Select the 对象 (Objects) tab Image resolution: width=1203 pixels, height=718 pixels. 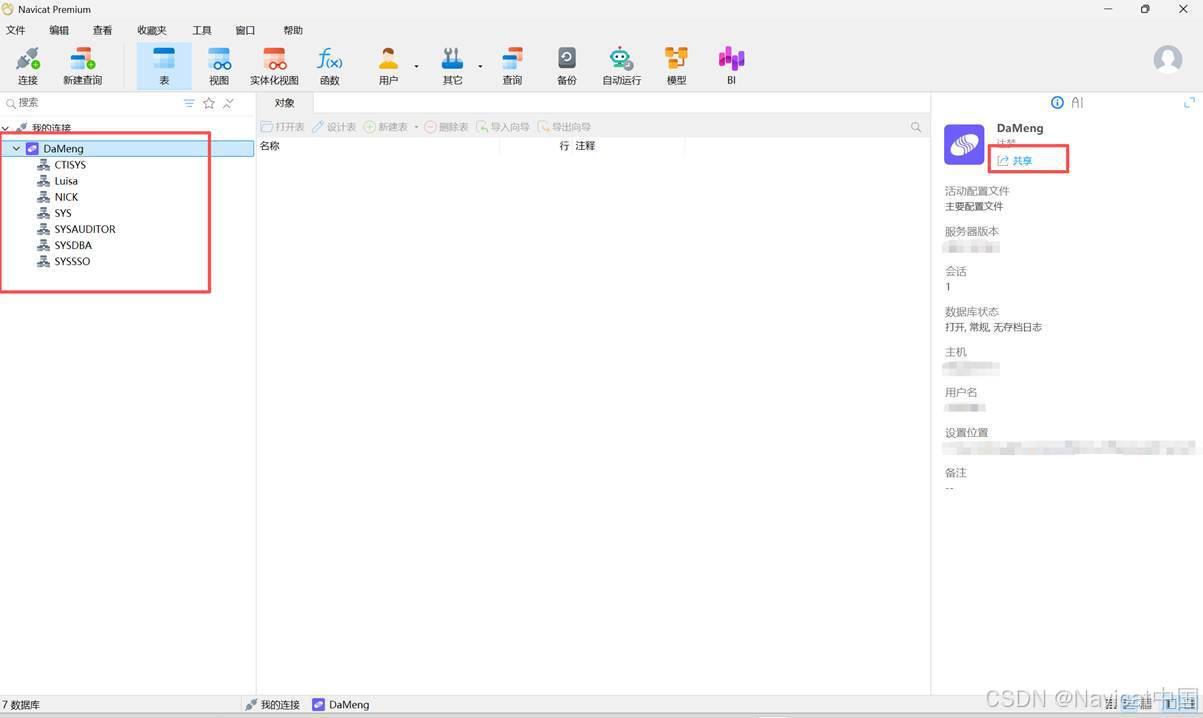[285, 103]
